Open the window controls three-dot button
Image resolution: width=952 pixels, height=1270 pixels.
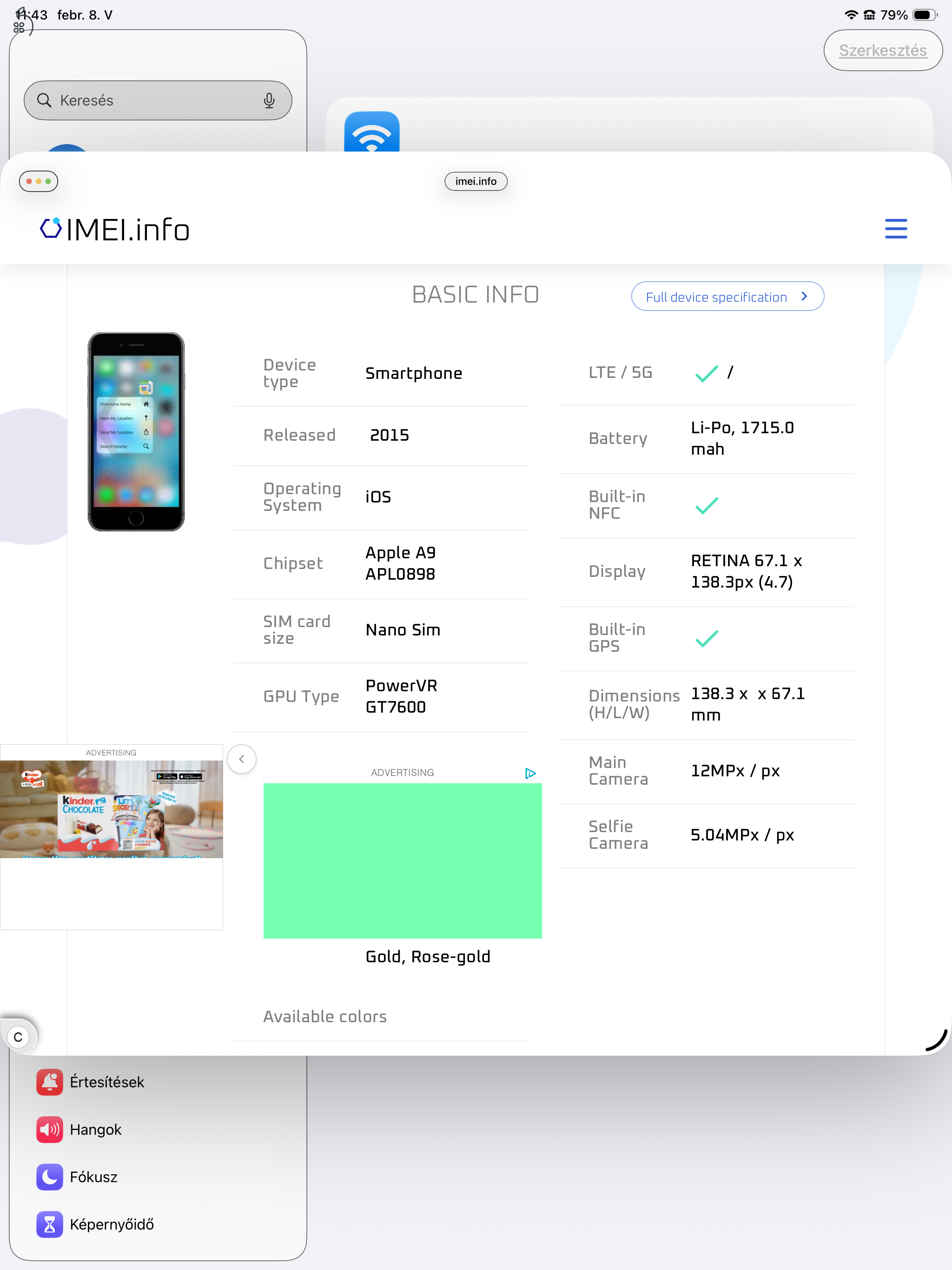tap(39, 181)
